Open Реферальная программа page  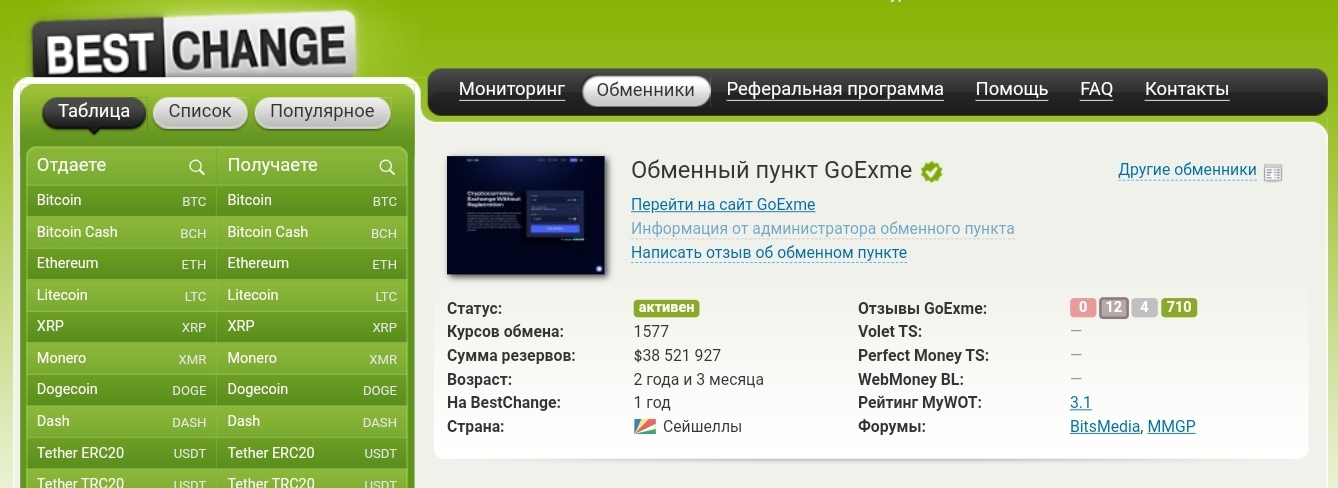click(835, 90)
